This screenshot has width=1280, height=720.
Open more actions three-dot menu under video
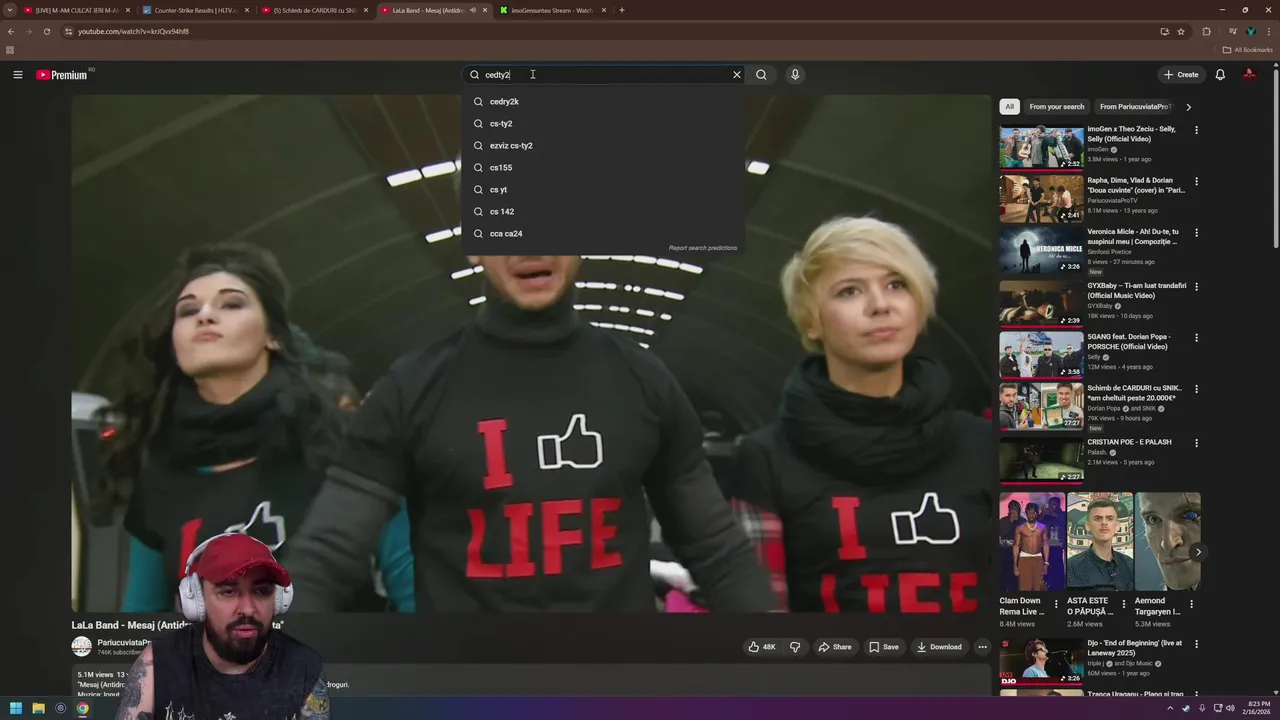(982, 647)
